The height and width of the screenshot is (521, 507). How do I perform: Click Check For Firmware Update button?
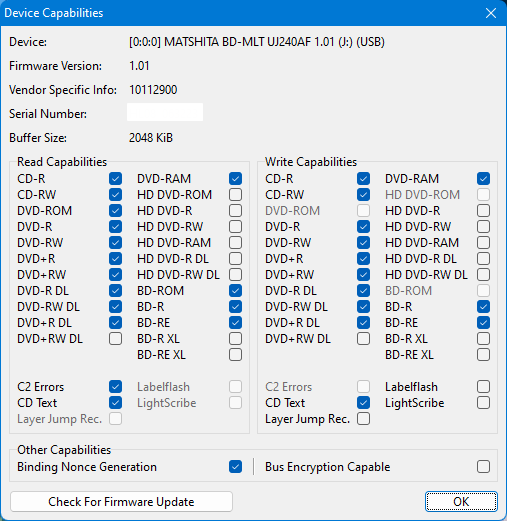click(x=121, y=501)
